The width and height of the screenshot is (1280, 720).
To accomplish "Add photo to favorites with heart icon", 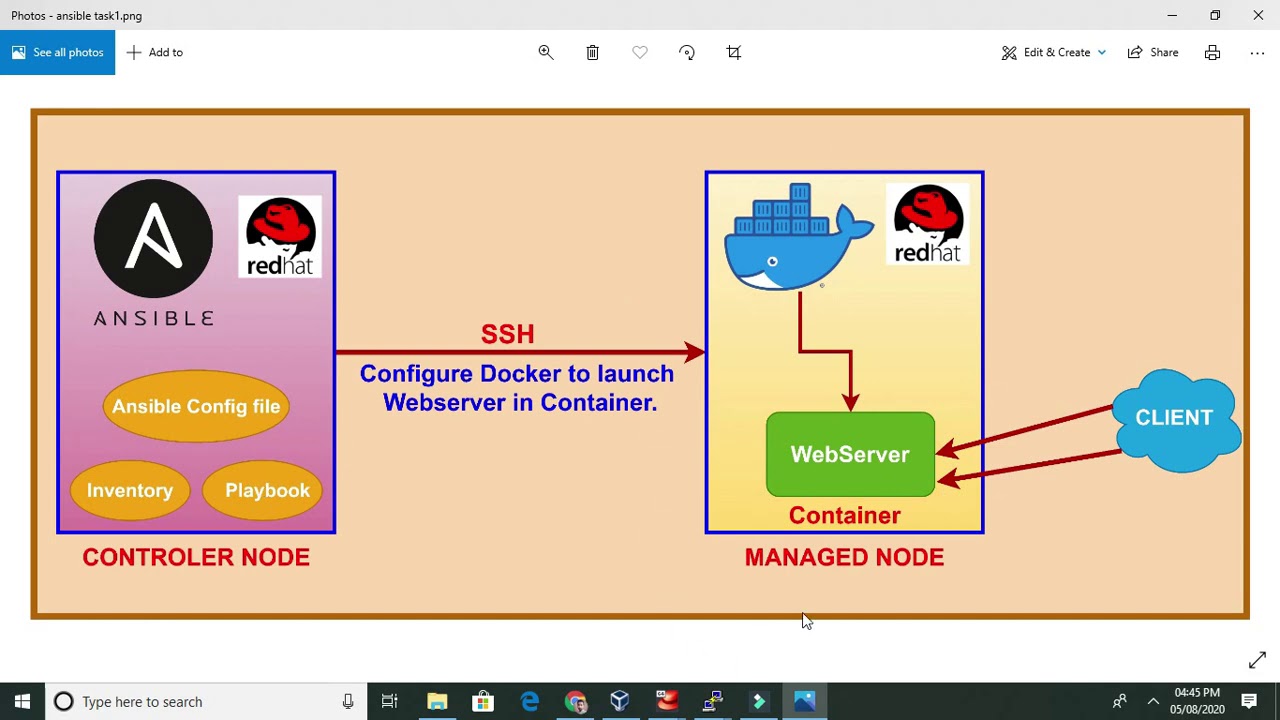I will tap(640, 52).
